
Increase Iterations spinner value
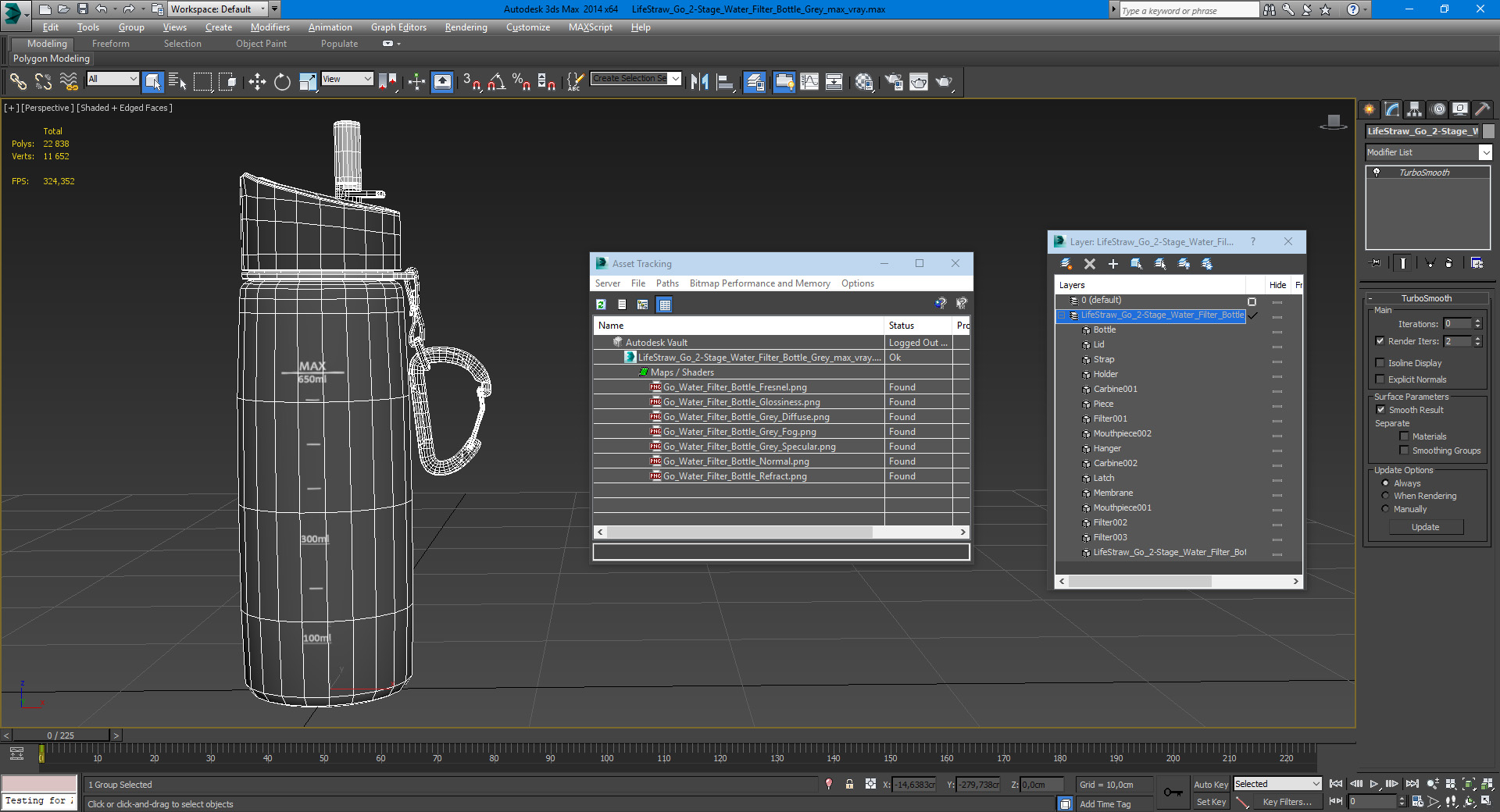tap(1477, 321)
